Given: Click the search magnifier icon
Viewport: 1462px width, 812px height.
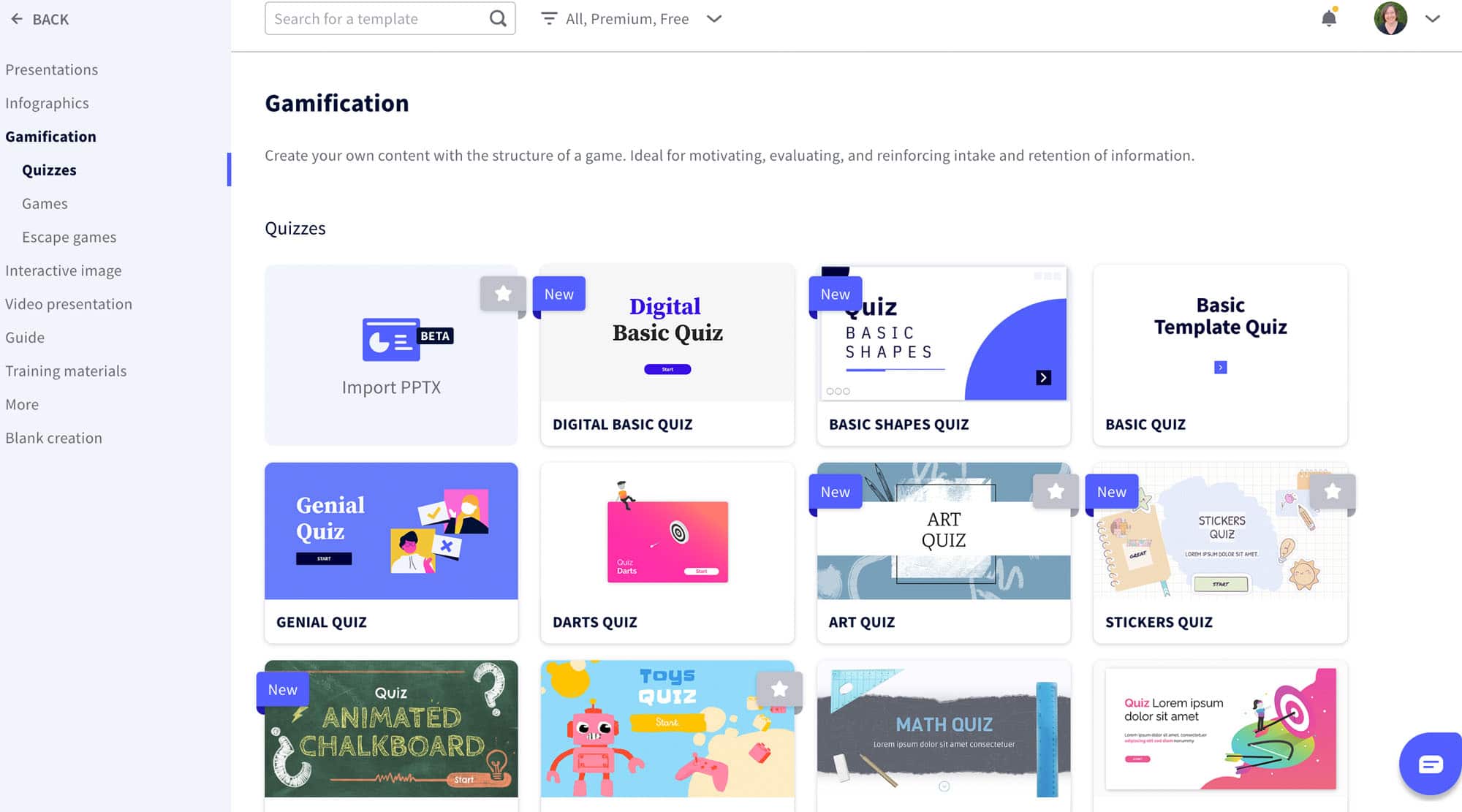Looking at the screenshot, I should coord(498,18).
